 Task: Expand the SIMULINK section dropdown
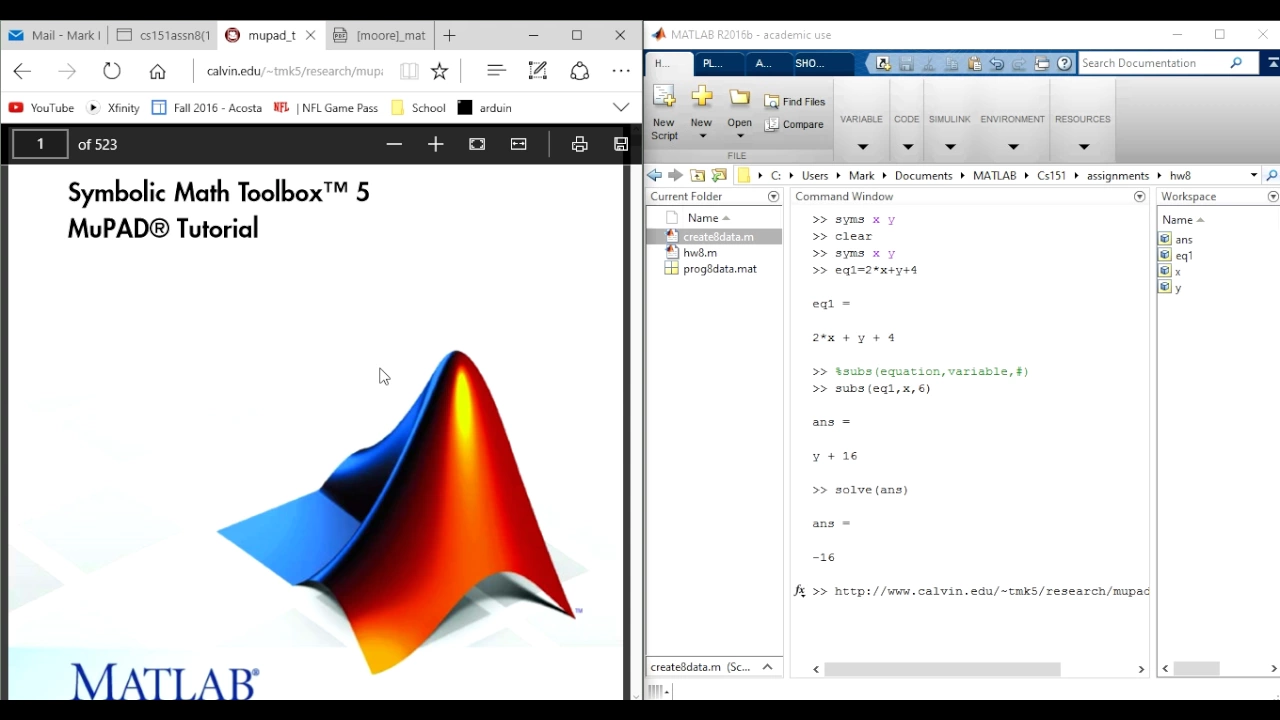(x=950, y=147)
